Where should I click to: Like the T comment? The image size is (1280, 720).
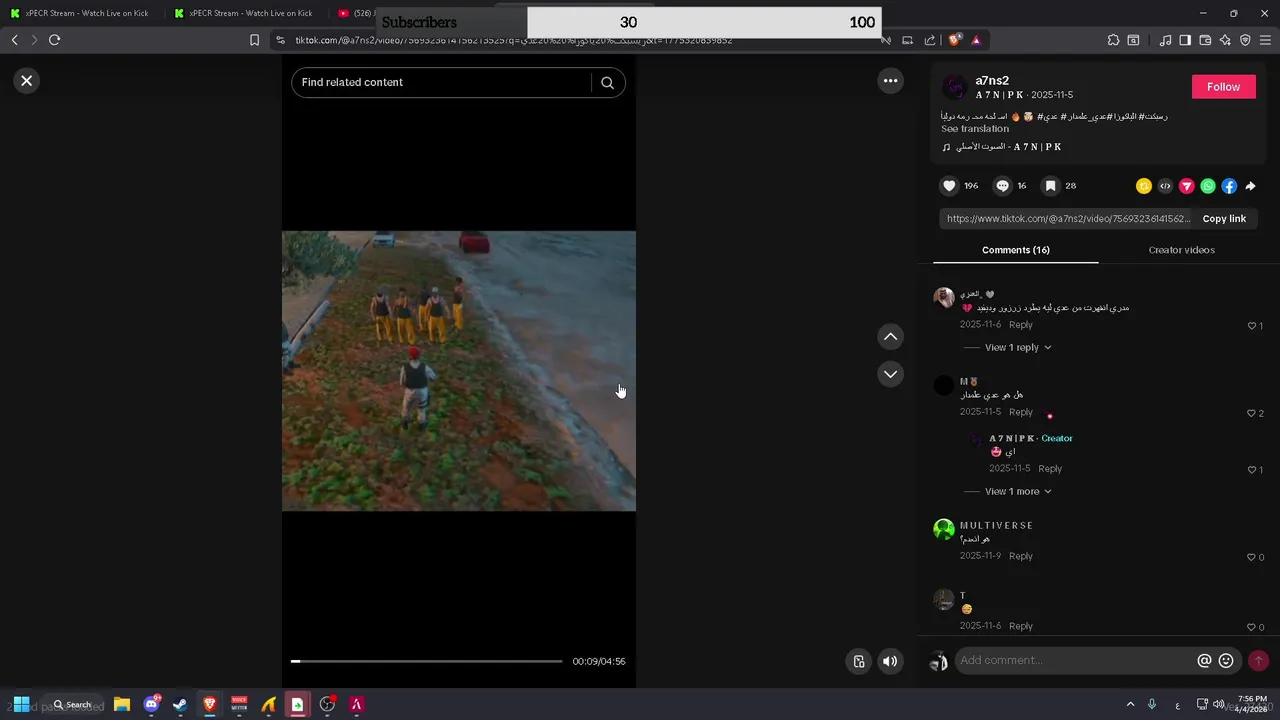point(1251,627)
